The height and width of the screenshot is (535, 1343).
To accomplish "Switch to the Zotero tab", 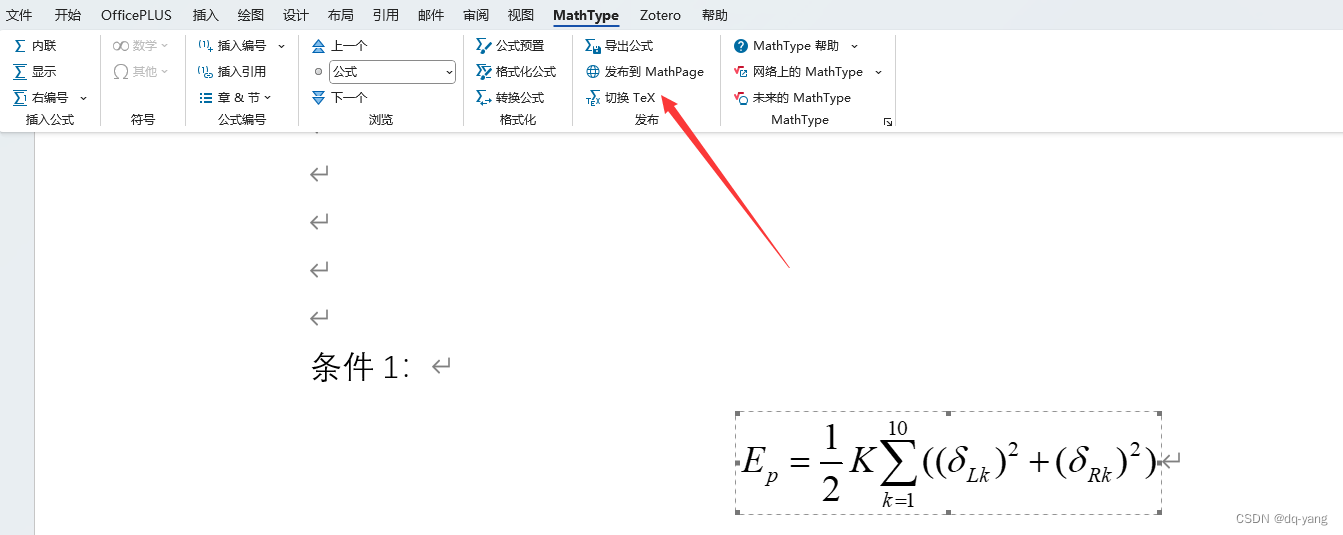I will pyautogui.click(x=660, y=15).
